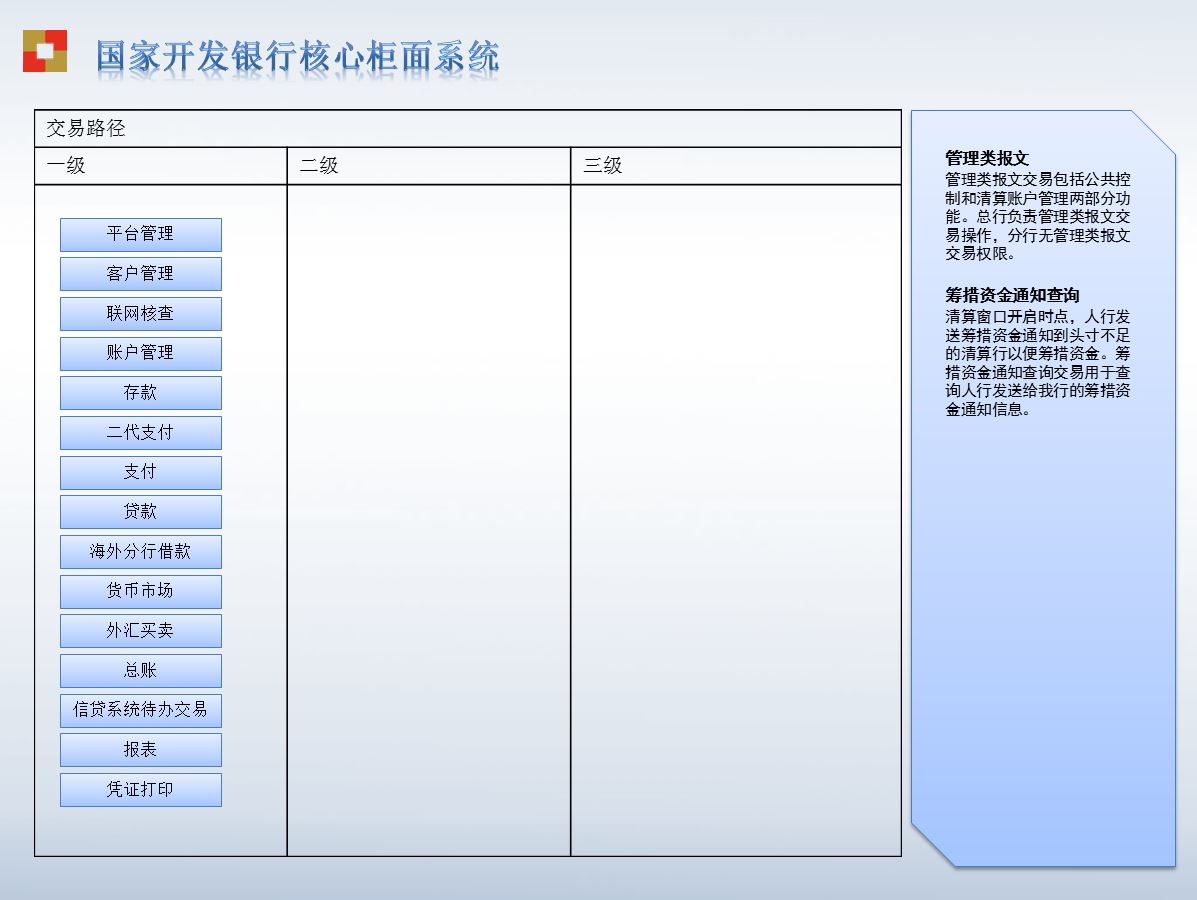Choose the 二代支付 button
1197x900 pixels.
140,433
